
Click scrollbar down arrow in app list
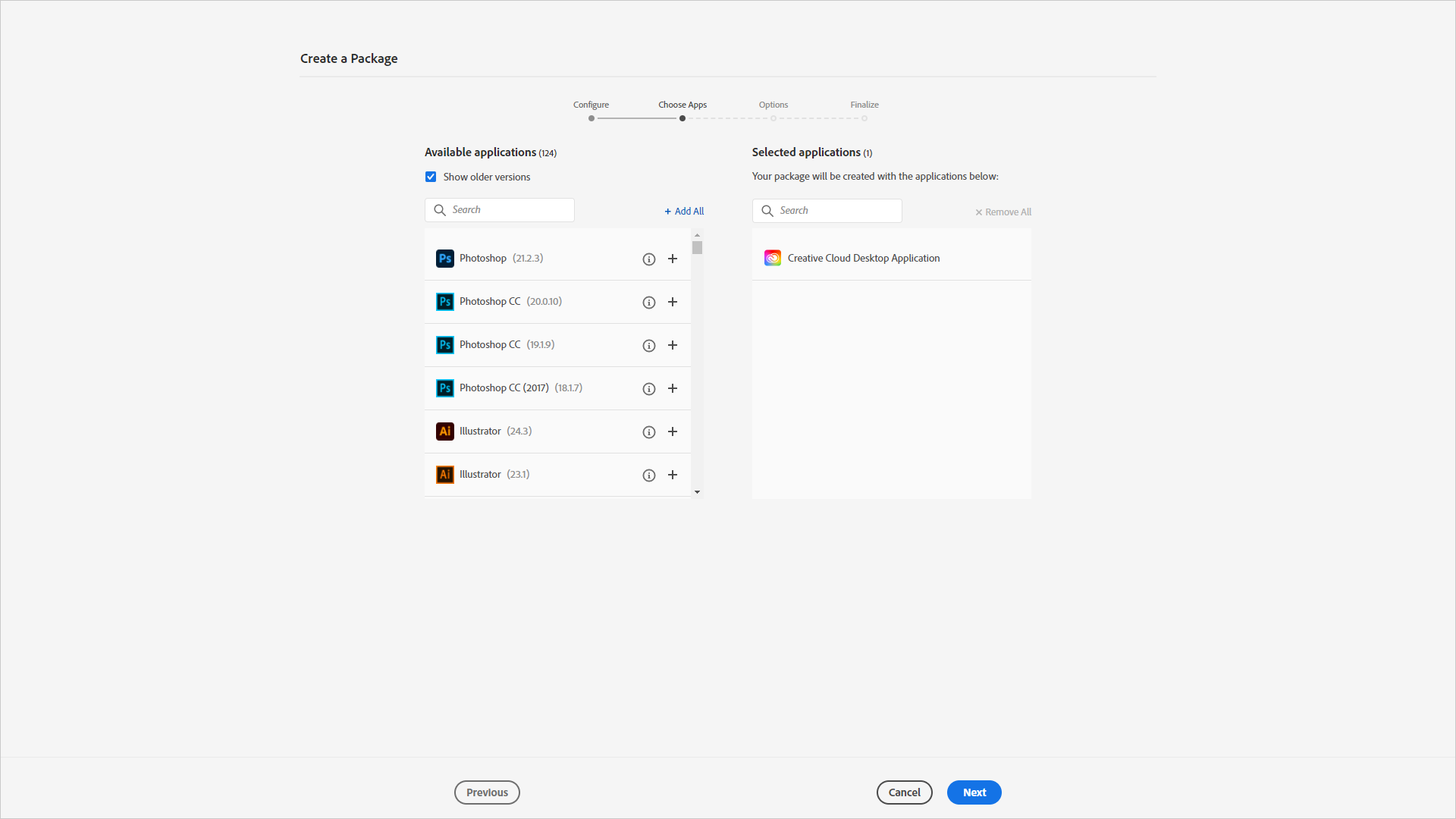pos(698,492)
